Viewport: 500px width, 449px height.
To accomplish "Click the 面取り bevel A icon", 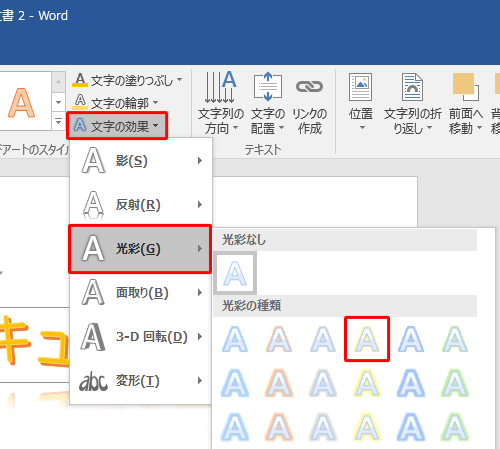I will (93, 292).
